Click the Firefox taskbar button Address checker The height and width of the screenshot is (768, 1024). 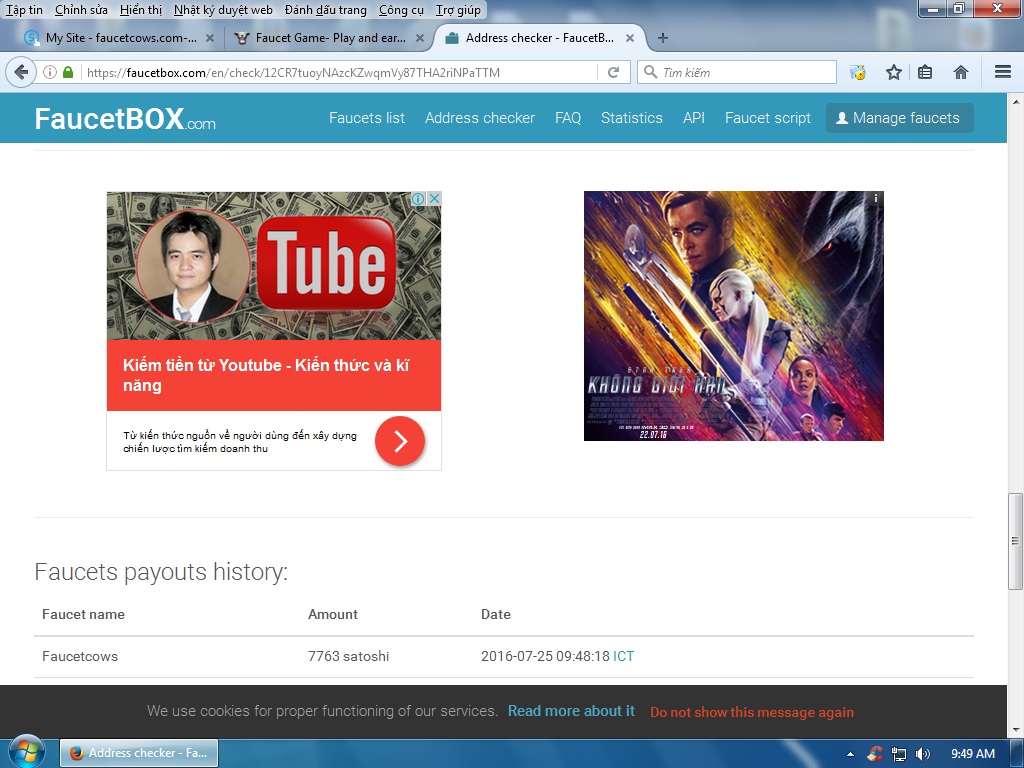pos(139,753)
